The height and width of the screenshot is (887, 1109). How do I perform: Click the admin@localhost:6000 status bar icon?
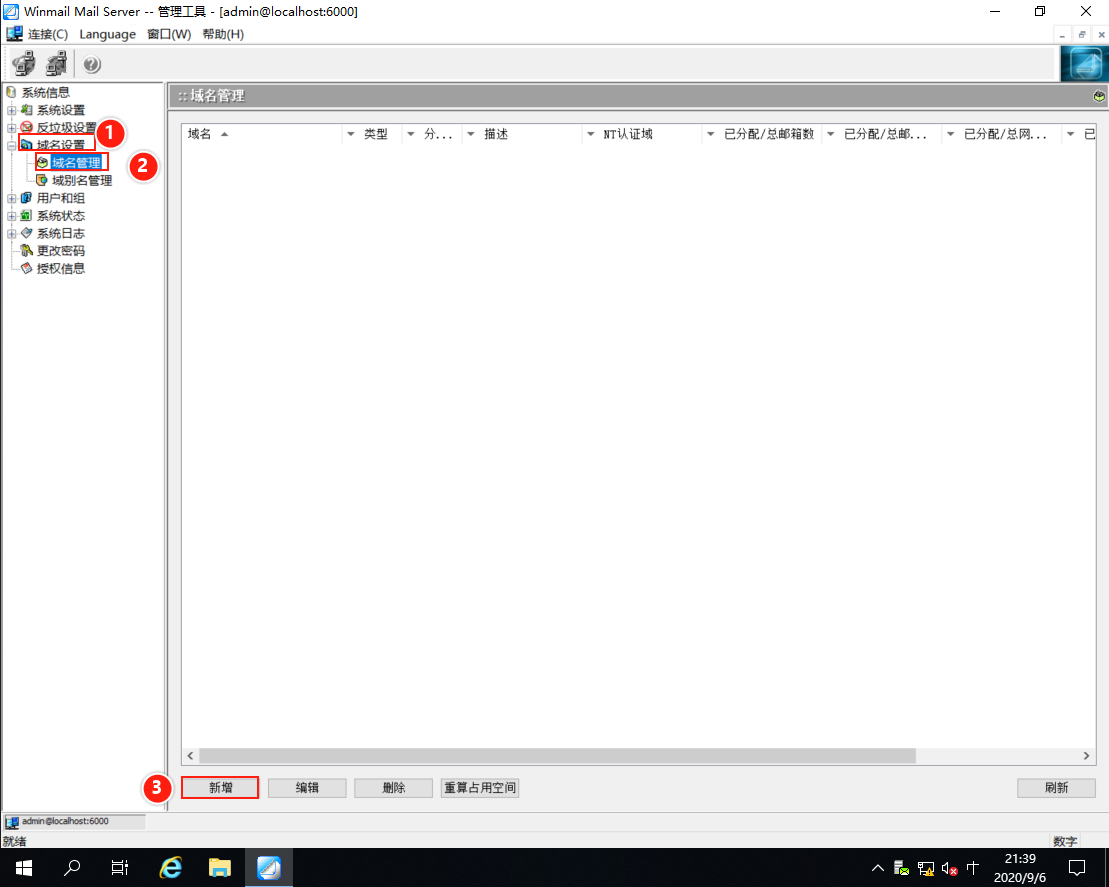tap(11, 822)
